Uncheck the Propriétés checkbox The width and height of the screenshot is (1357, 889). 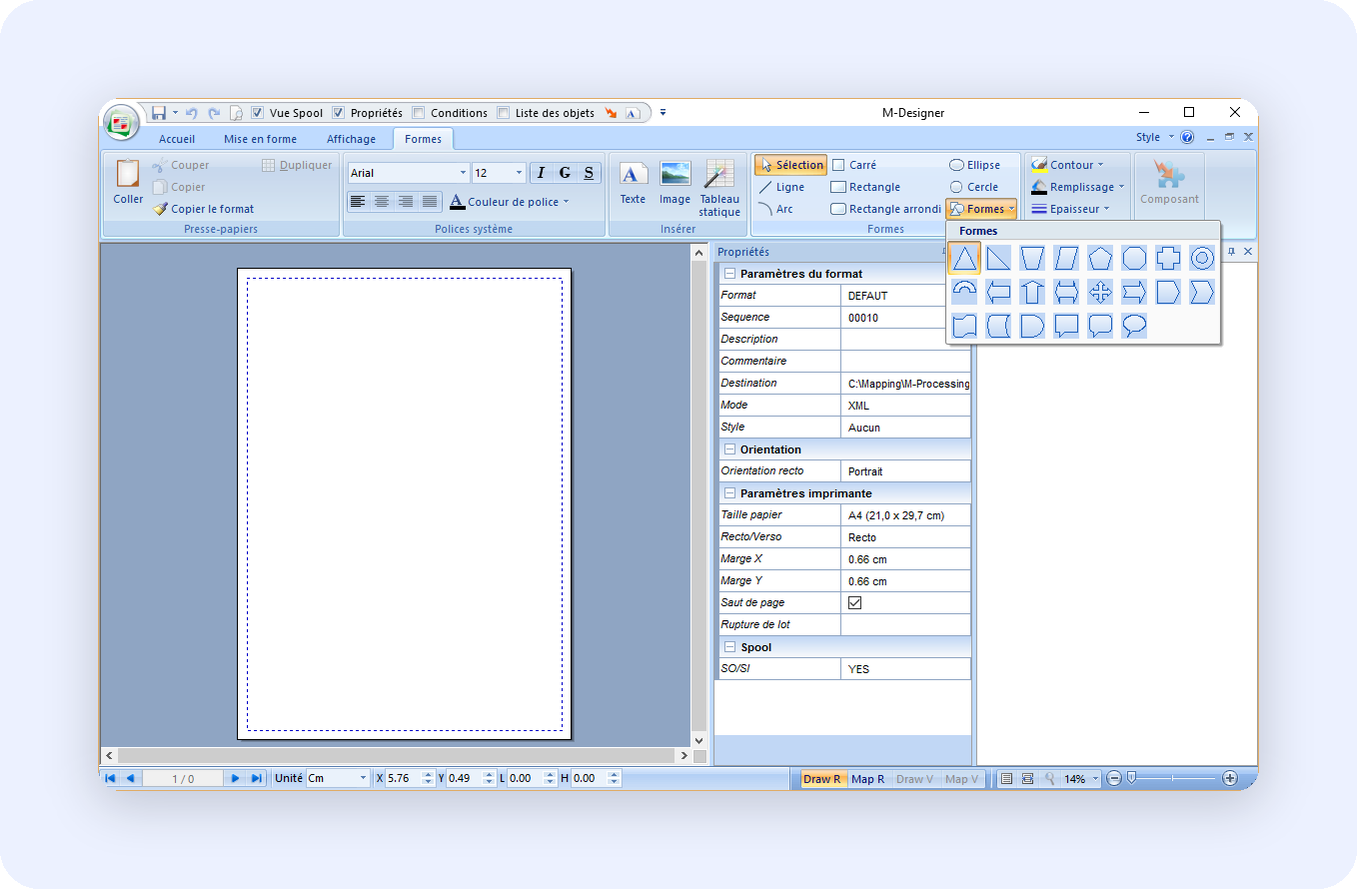click(338, 113)
